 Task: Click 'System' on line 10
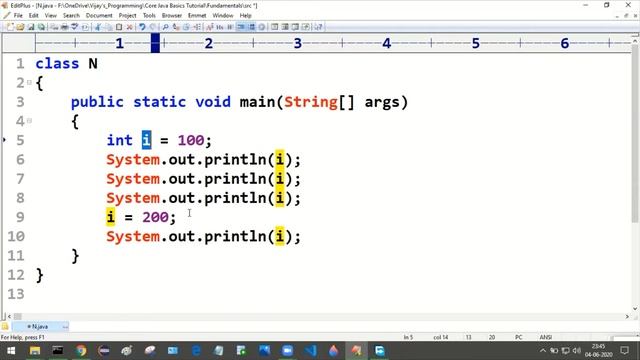tap(133, 236)
